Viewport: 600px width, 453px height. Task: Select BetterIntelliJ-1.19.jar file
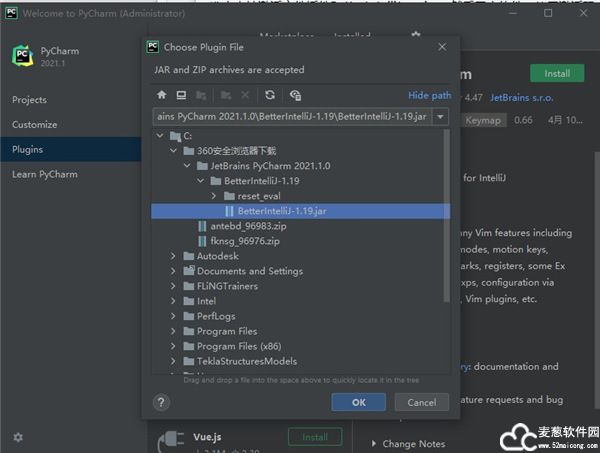pos(300,211)
